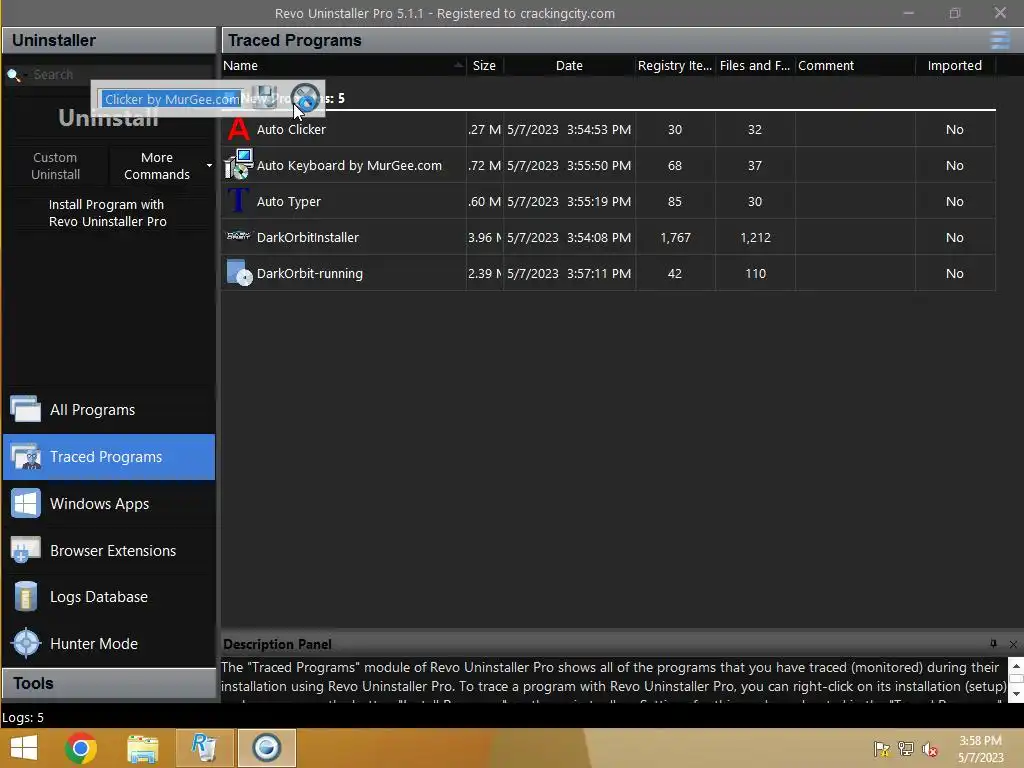Screen dimensions: 1024x768
Task: Sort by Files and Folders column
Action: 755,65
